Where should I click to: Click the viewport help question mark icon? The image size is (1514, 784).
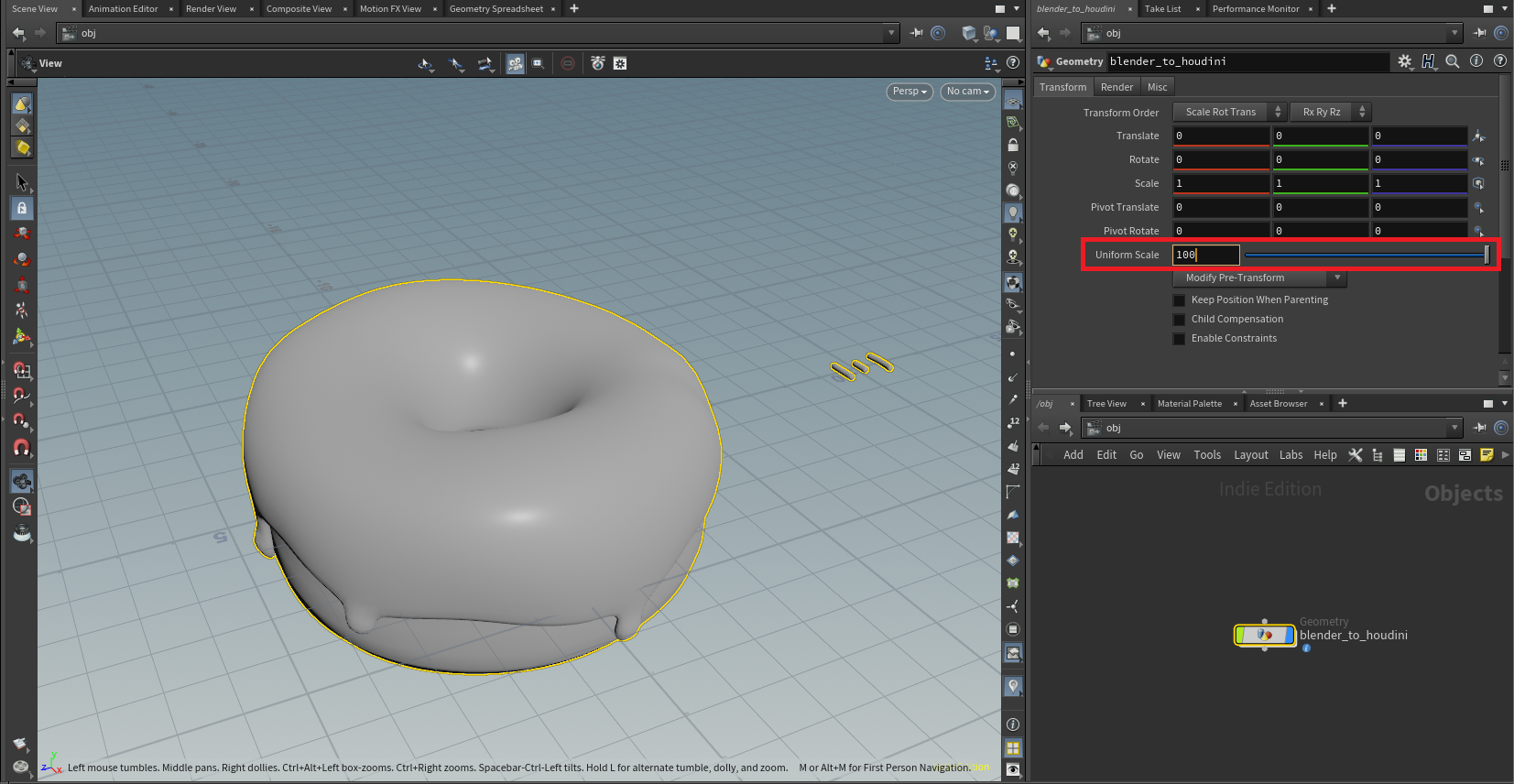click(x=1012, y=63)
